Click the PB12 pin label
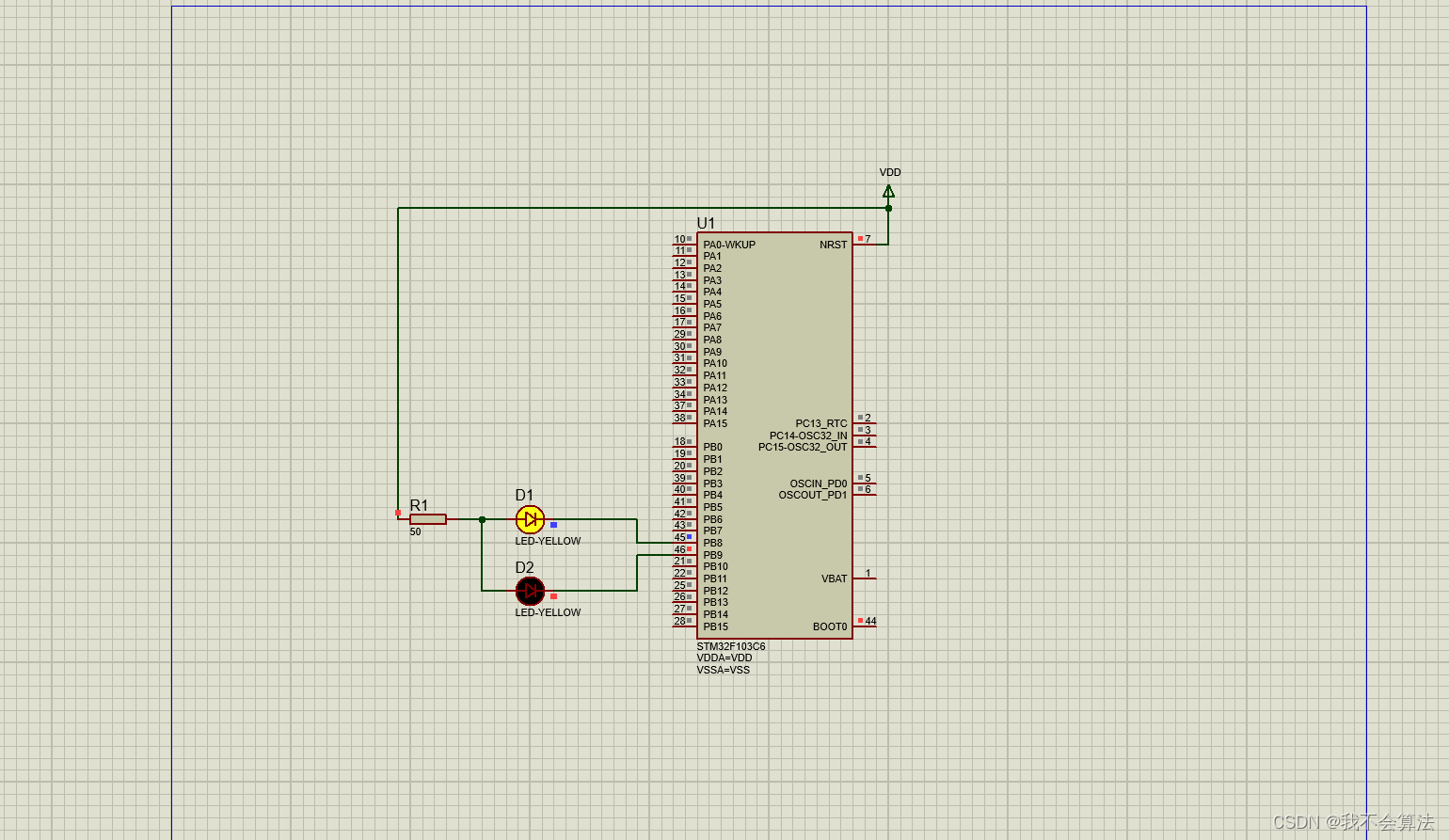1449x840 pixels. (715, 591)
